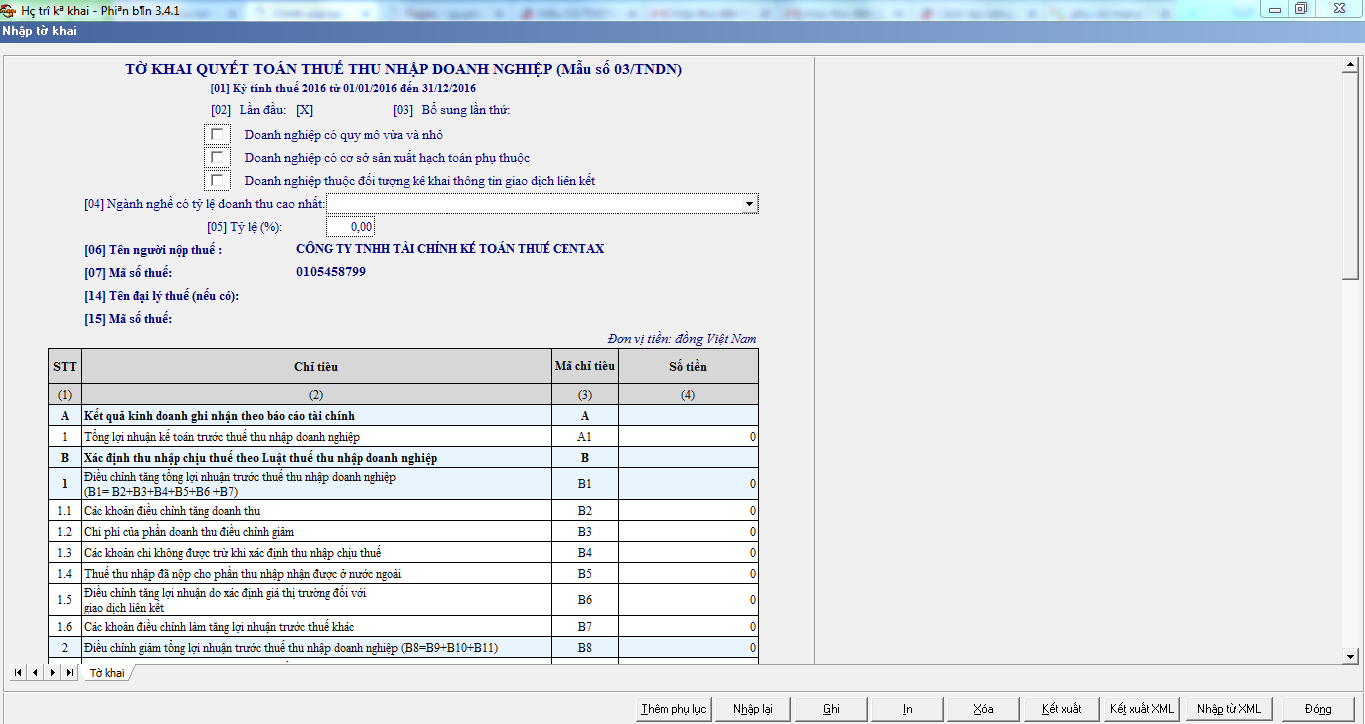This screenshot has height=724, width=1365.
Task: Open the 'Ngành nghề' dropdown list
Action: click(x=749, y=204)
